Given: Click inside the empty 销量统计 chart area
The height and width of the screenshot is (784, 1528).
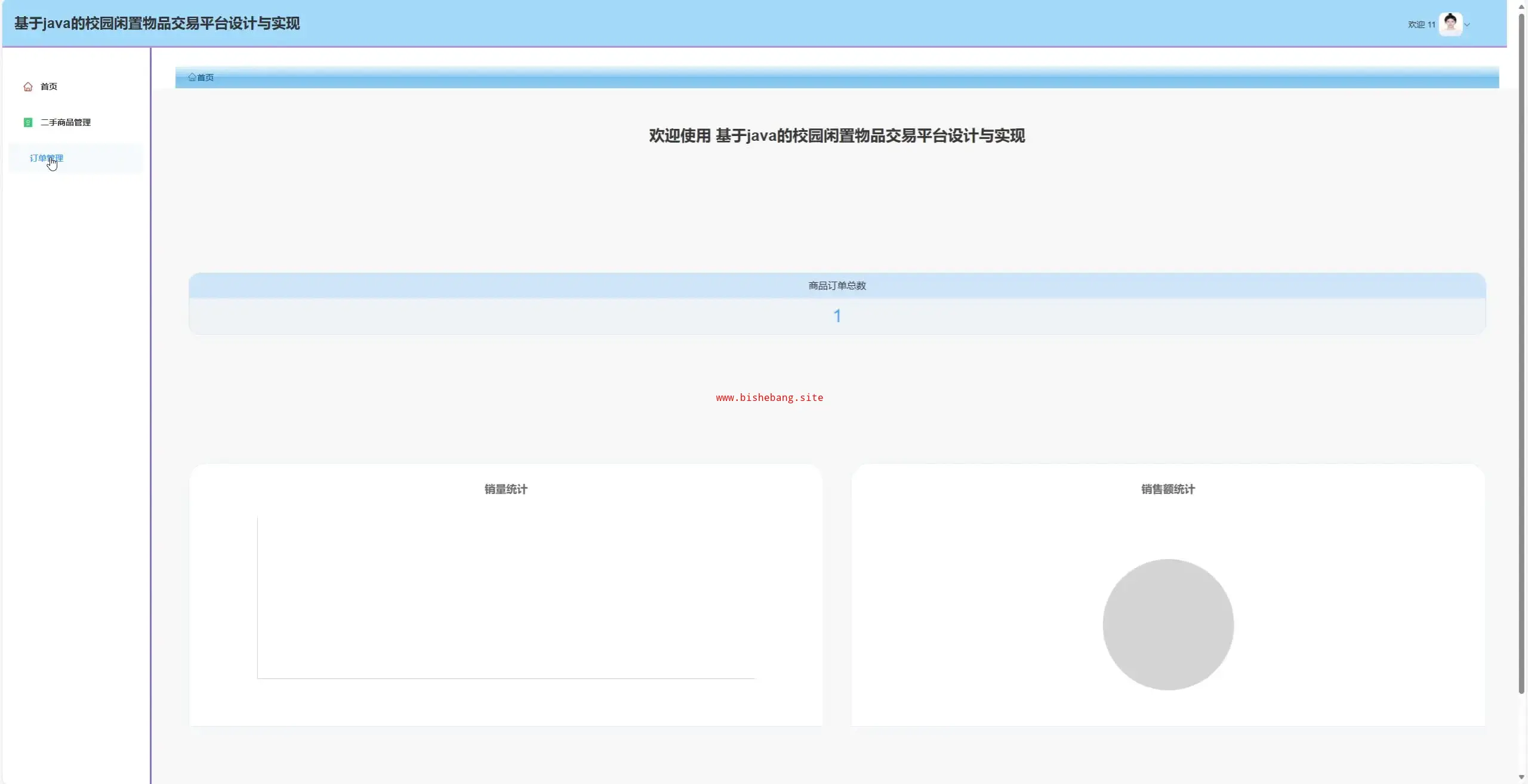Looking at the screenshot, I should coord(506,597).
